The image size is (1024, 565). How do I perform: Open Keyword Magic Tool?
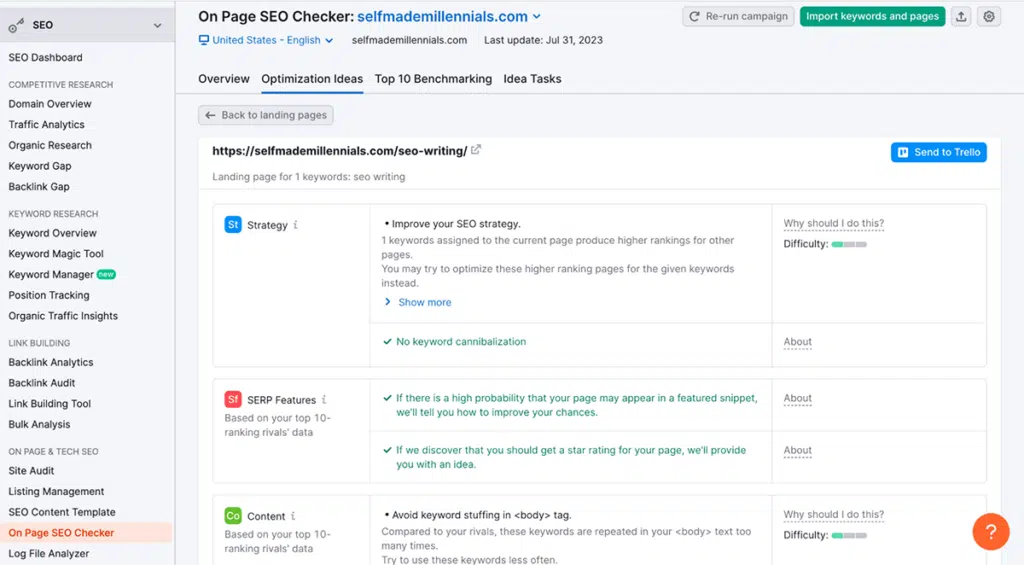tap(56, 254)
